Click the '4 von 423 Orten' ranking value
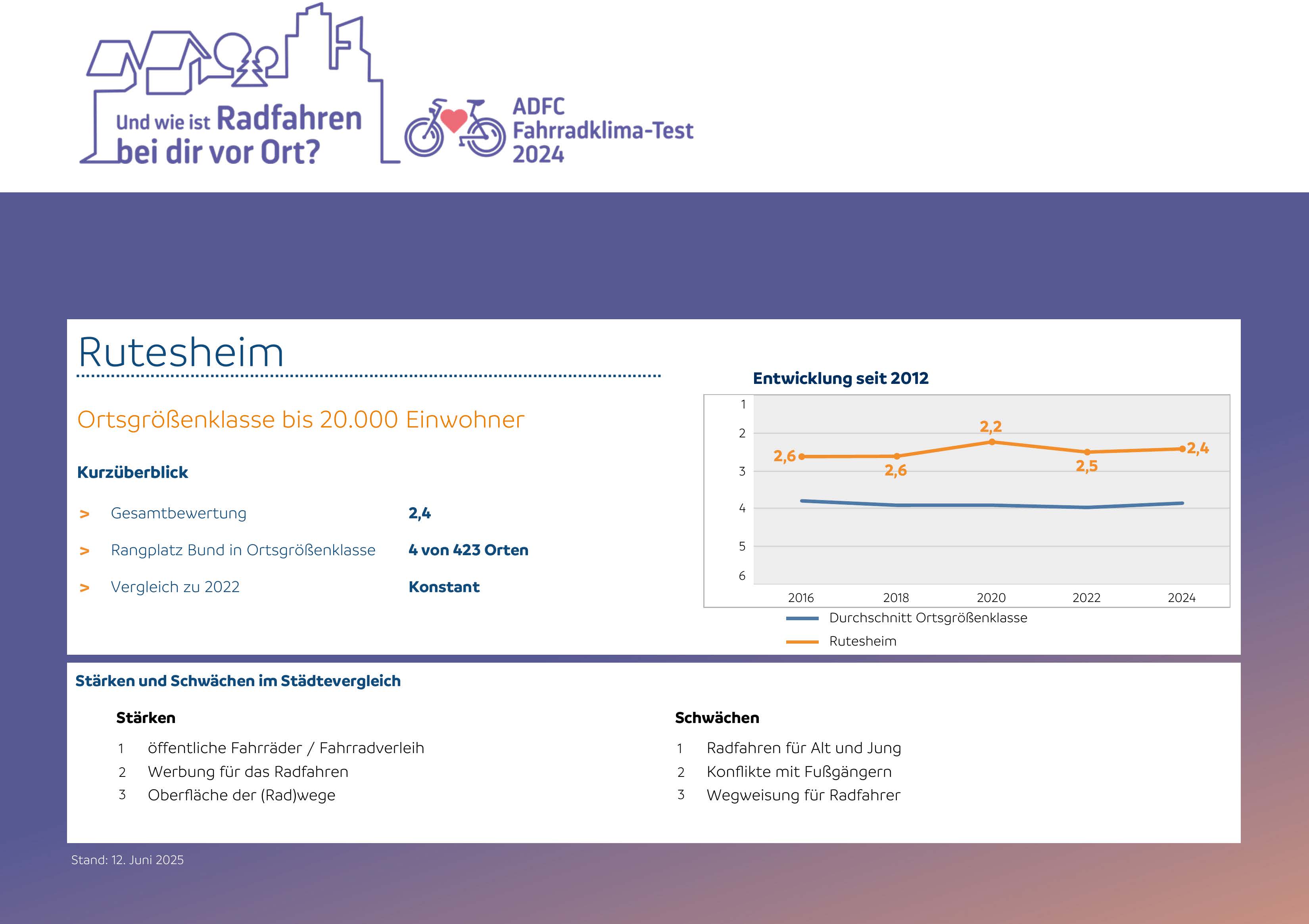This screenshot has width=1309, height=924. [x=468, y=550]
